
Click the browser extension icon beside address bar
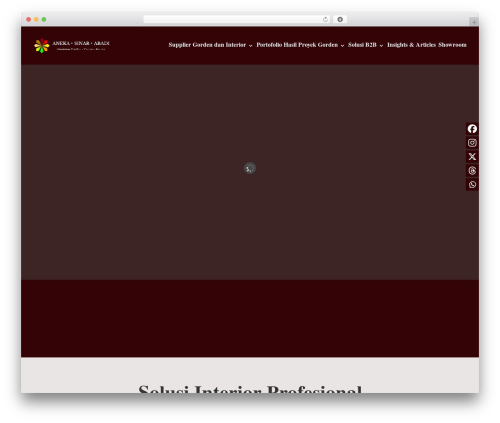[340, 19]
